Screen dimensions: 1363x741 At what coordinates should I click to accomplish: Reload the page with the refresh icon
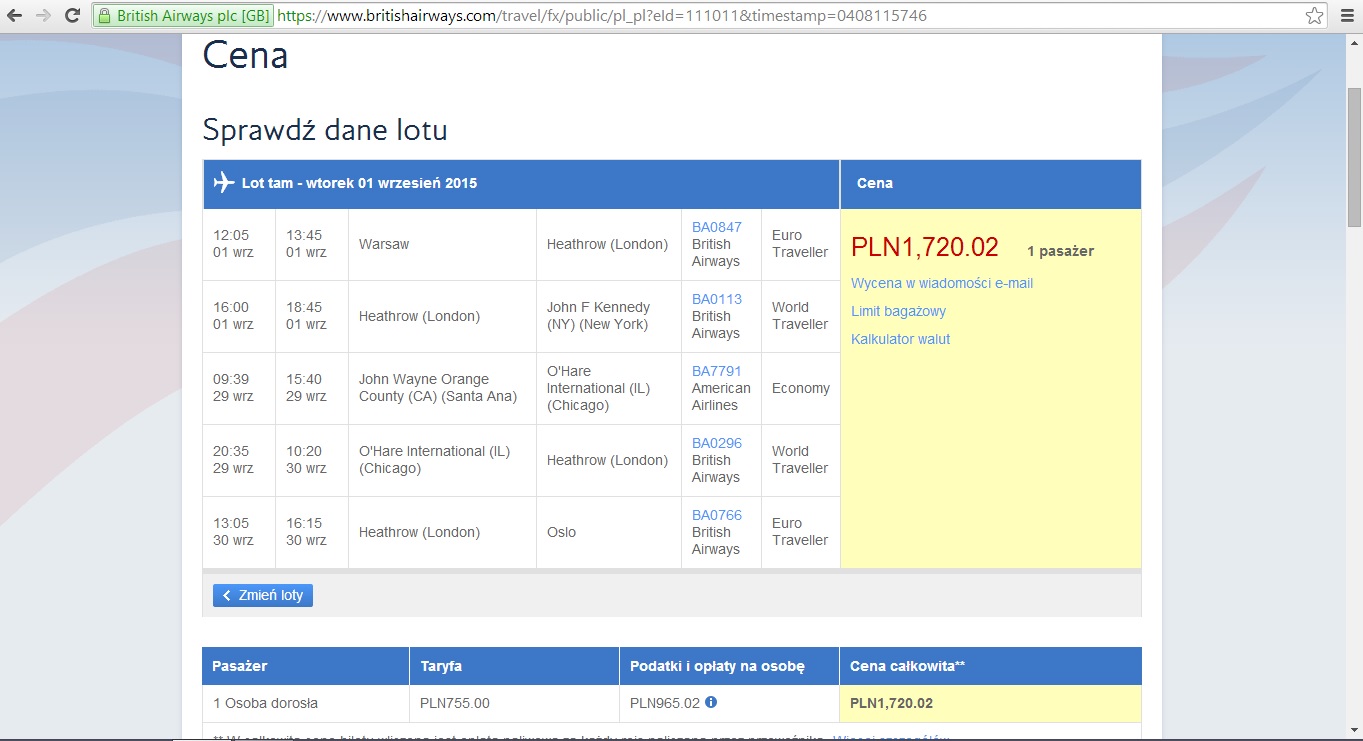click(72, 16)
